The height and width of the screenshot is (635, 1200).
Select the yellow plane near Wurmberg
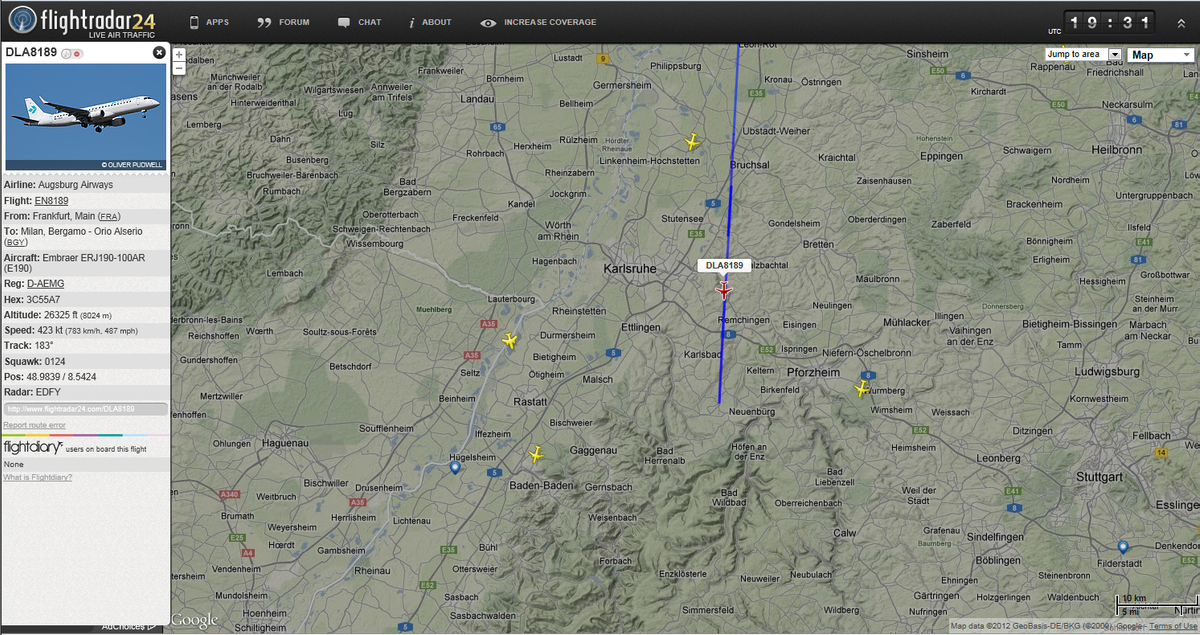tap(862, 388)
